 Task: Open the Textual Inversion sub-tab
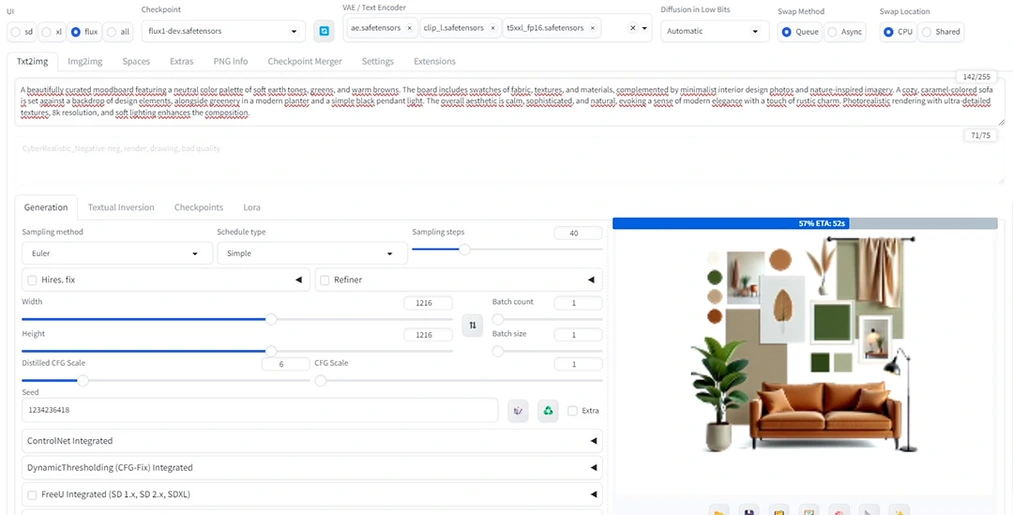[x=121, y=207]
